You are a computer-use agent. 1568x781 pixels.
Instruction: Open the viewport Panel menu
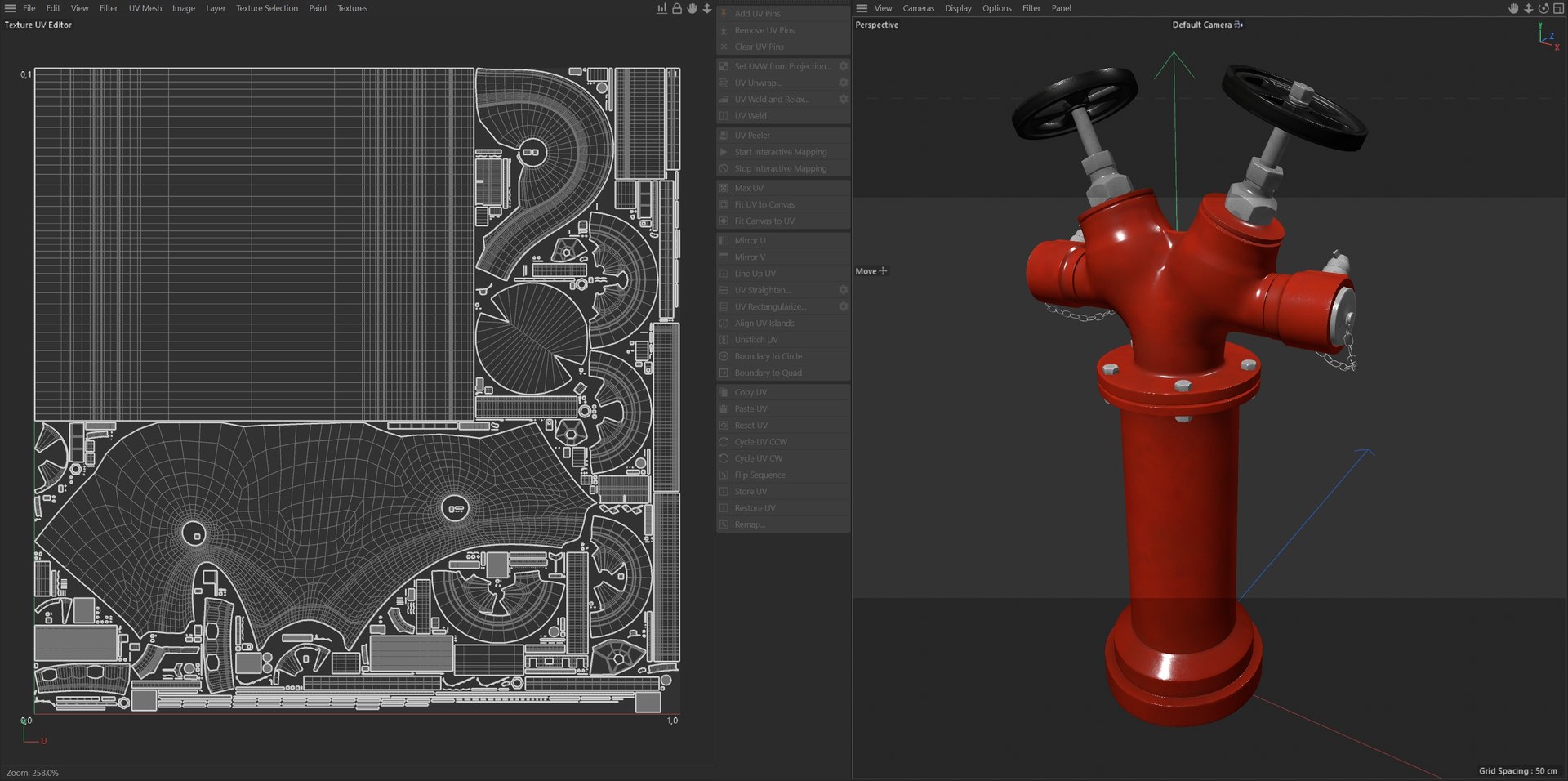click(1062, 8)
